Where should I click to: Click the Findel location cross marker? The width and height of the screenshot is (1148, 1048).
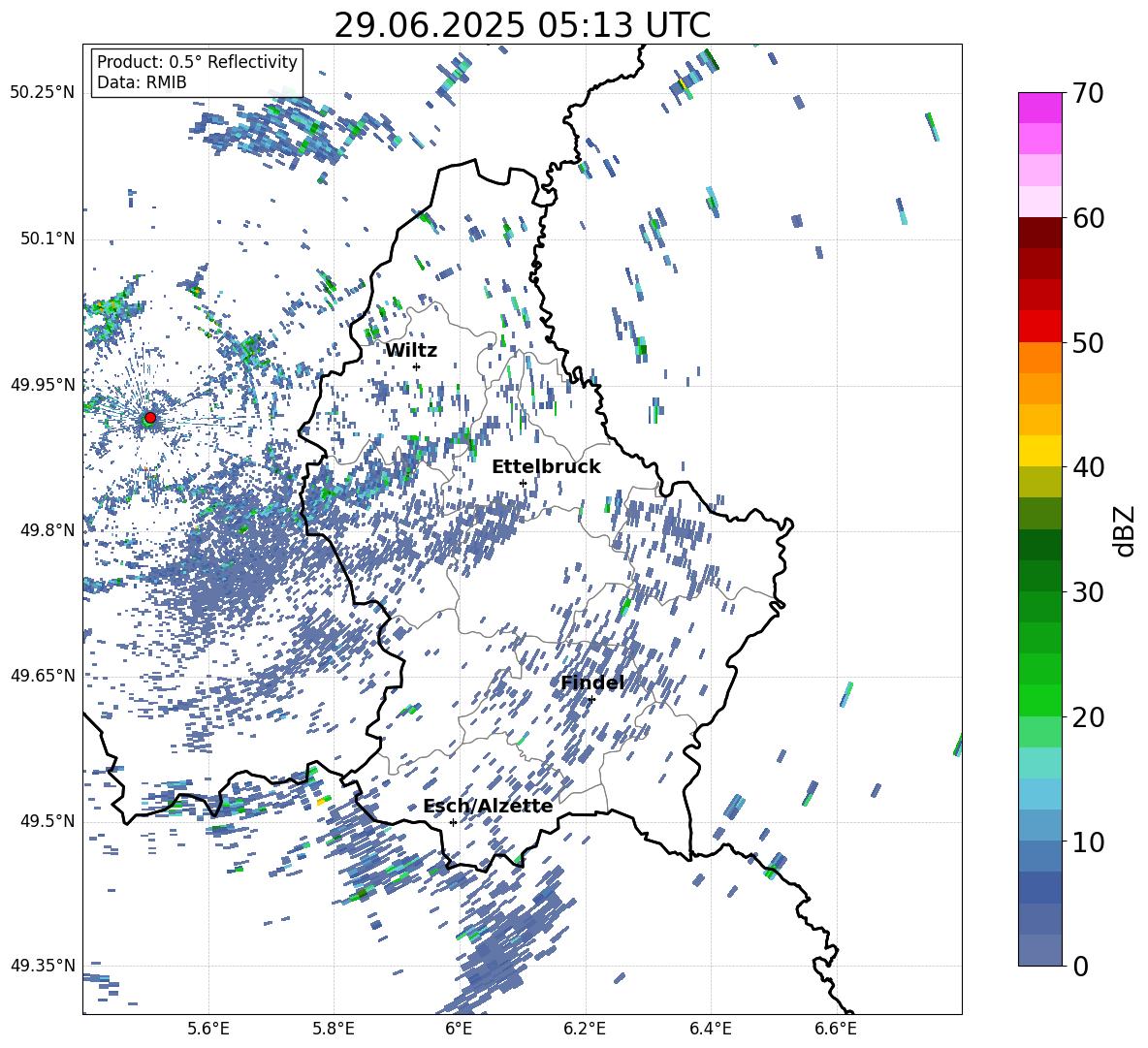click(591, 699)
